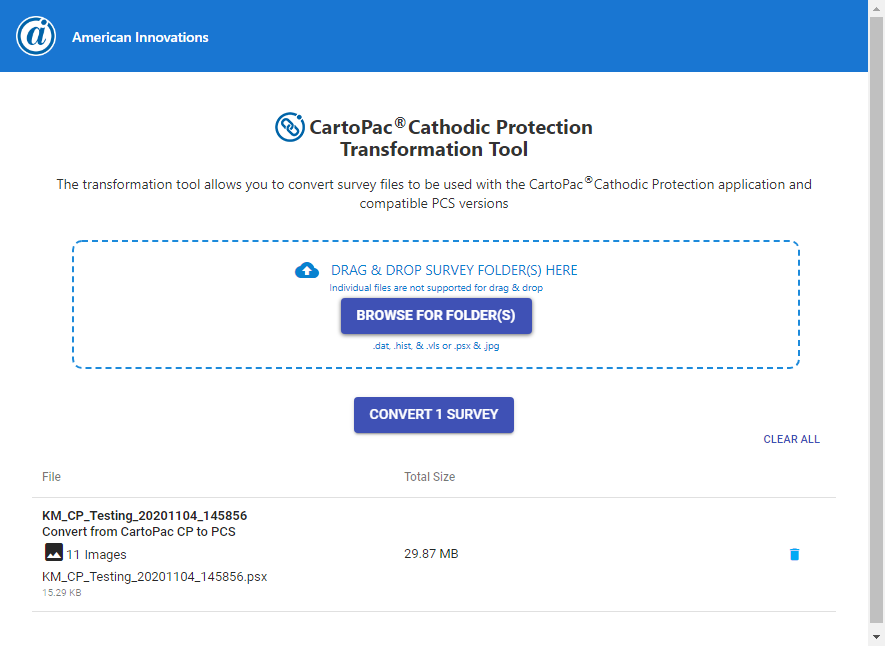Screen dimensions: 885x646
Task: Open the American Innovations home link
Action: (x=139, y=36)
